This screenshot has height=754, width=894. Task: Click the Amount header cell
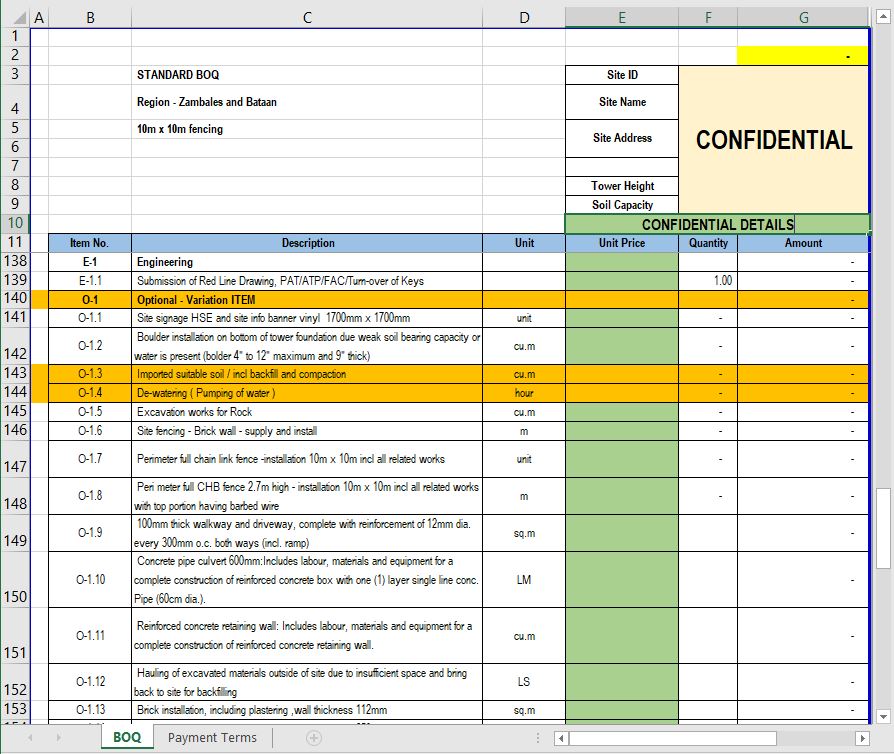803,243
